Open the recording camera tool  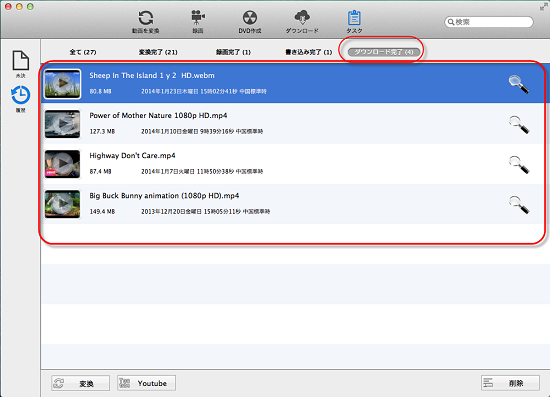198,22
